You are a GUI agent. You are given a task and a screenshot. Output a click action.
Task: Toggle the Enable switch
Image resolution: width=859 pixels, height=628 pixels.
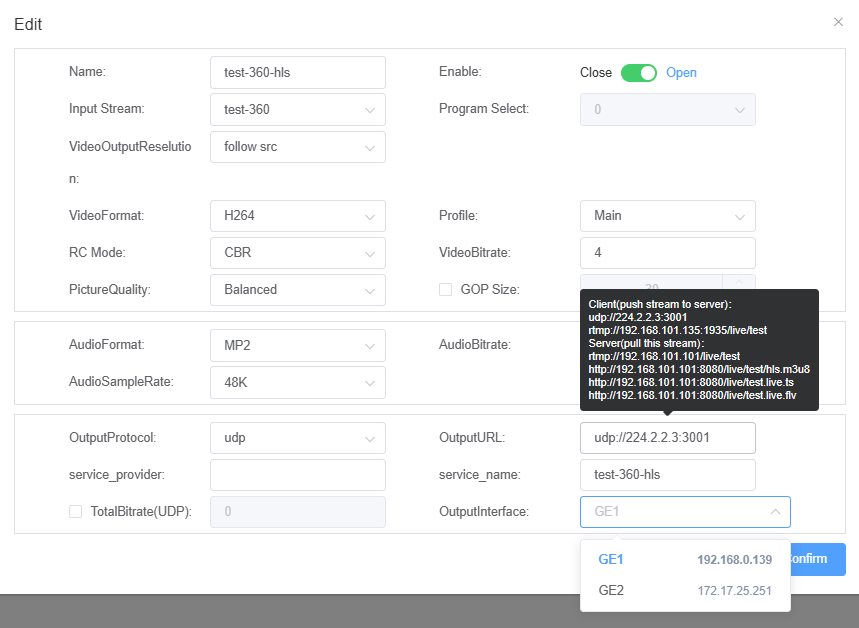638,73
